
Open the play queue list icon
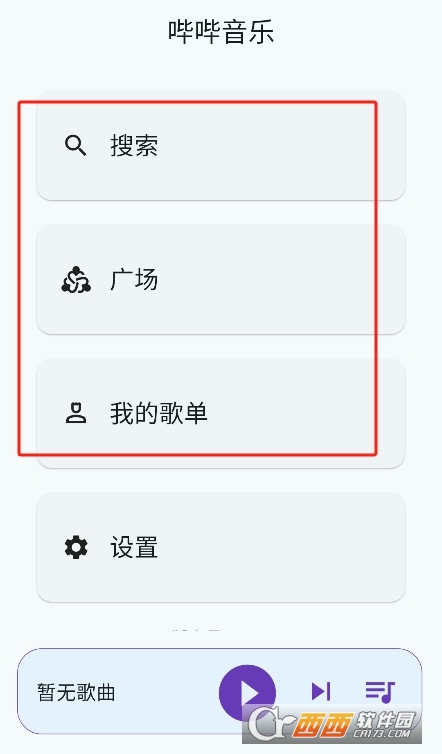380,692
